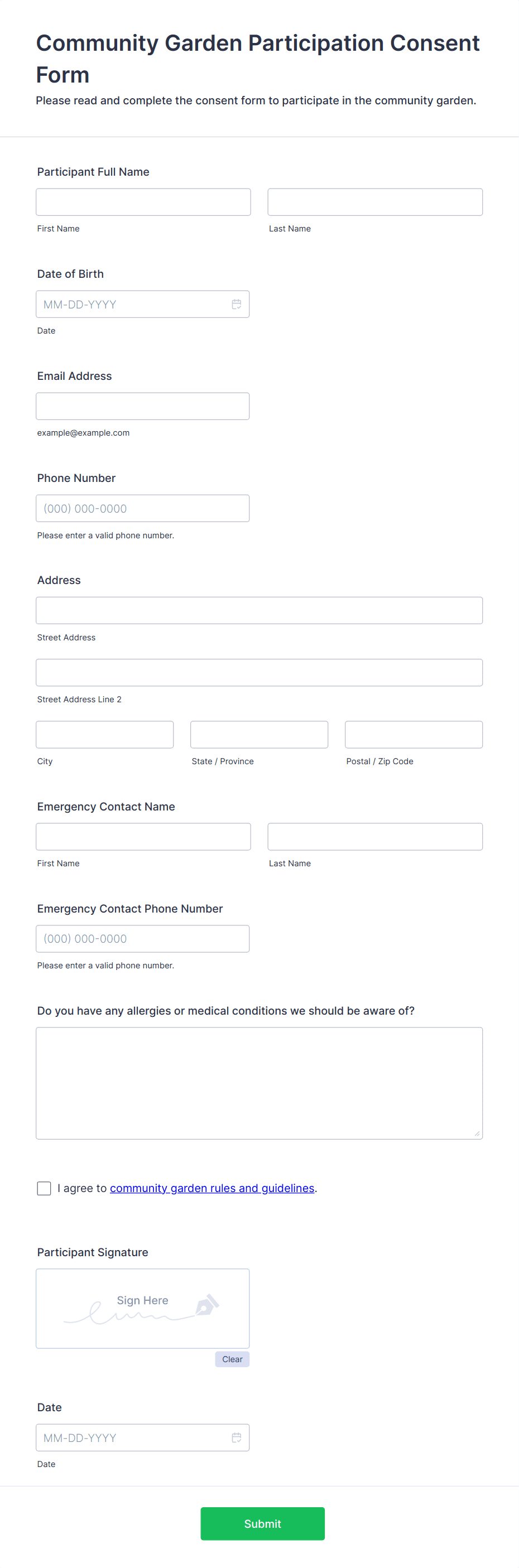Screen dimensions: 519x1568
Task: Clear the participant signature
Action: (232, 1359)
